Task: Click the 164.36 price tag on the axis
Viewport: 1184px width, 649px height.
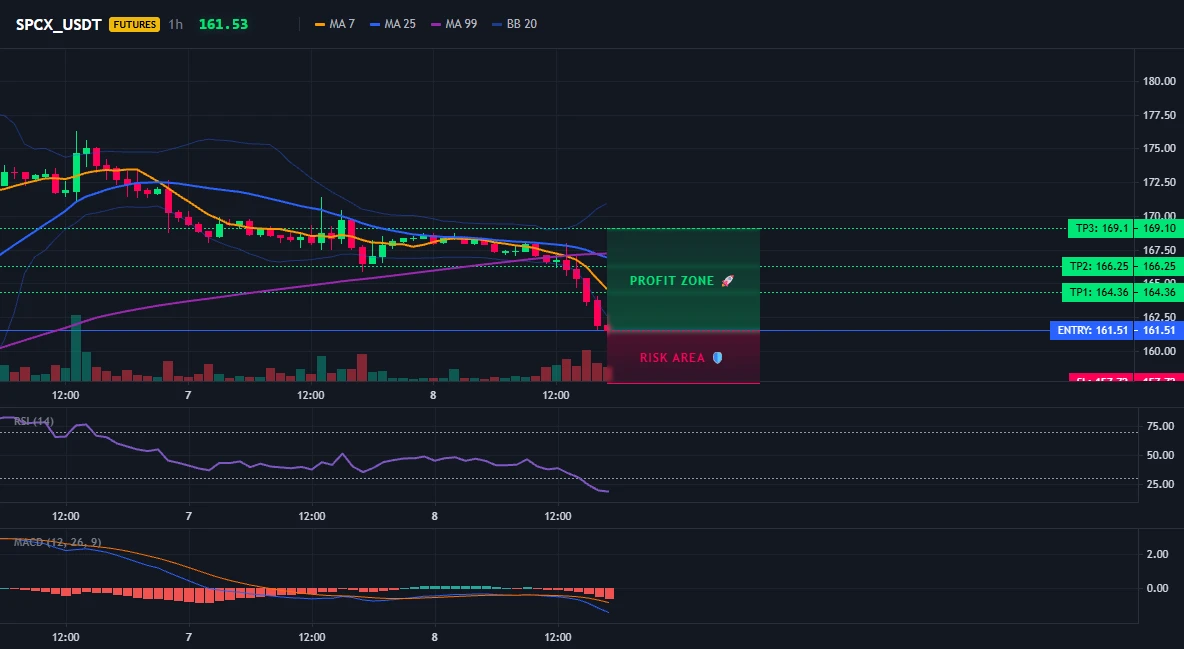Action: pyautogui.click(x=1159, y=292)
